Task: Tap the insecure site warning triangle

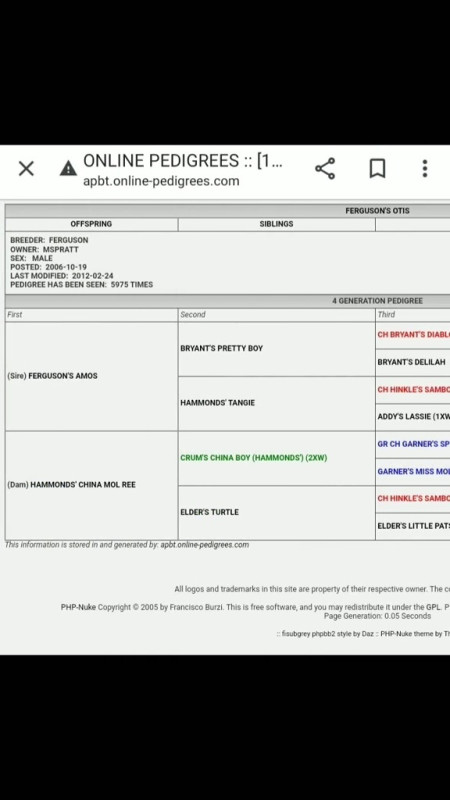Action: (68, 168)
